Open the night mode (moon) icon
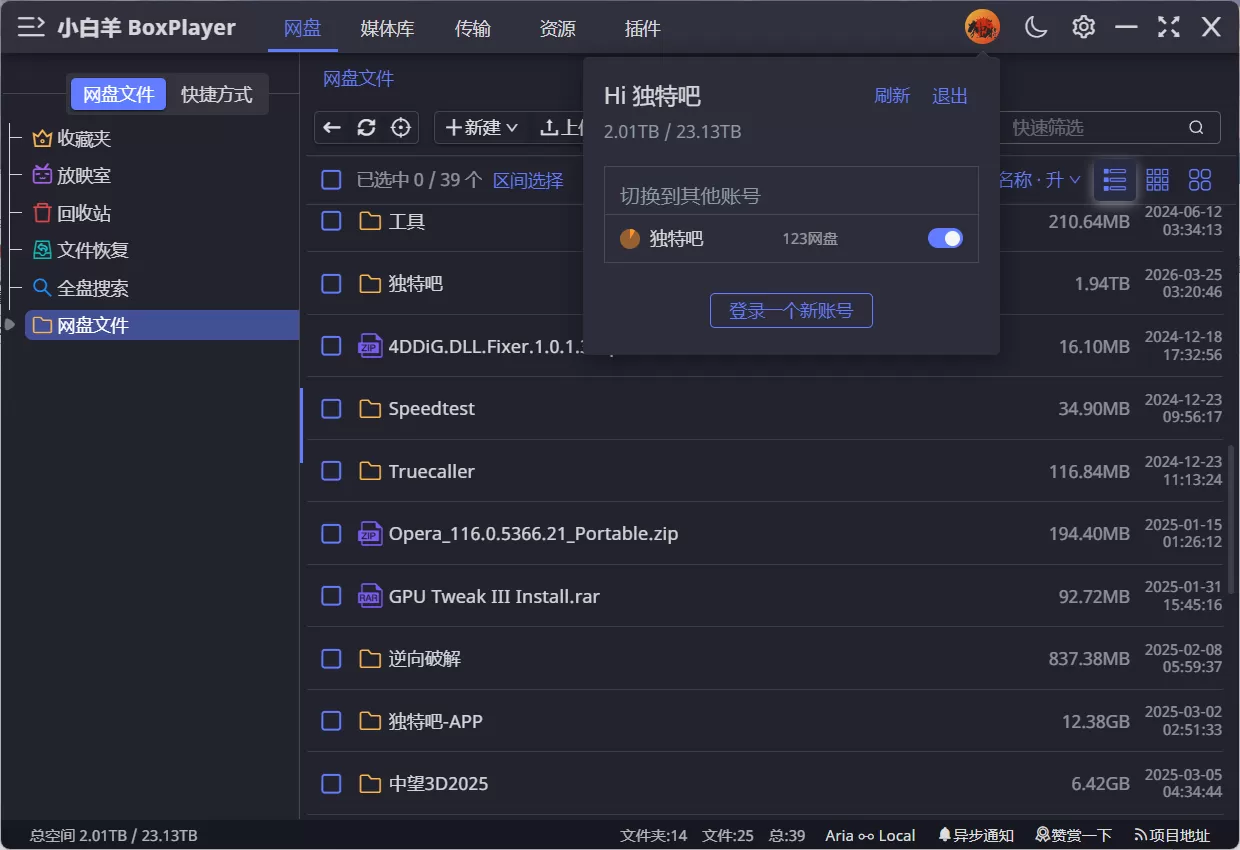Screen dimensions: 1240x850 click(1035, 27)
